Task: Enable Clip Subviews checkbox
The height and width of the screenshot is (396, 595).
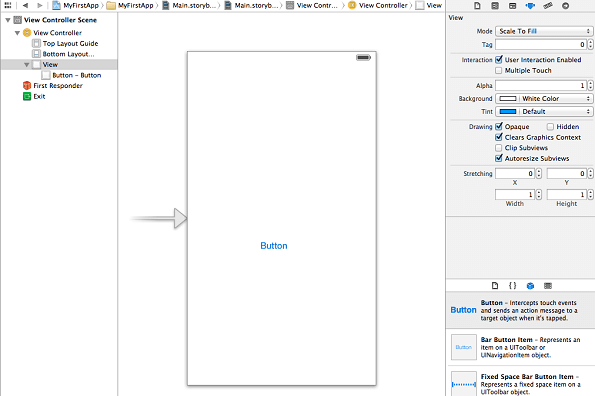Action: (499, 148)
